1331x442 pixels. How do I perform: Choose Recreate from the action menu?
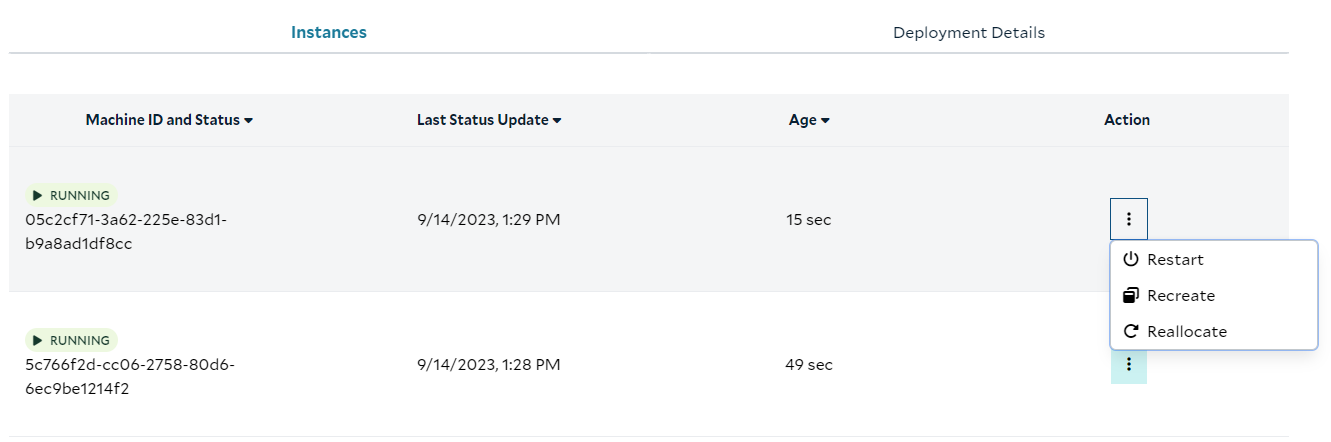(x=1181, y=296)
